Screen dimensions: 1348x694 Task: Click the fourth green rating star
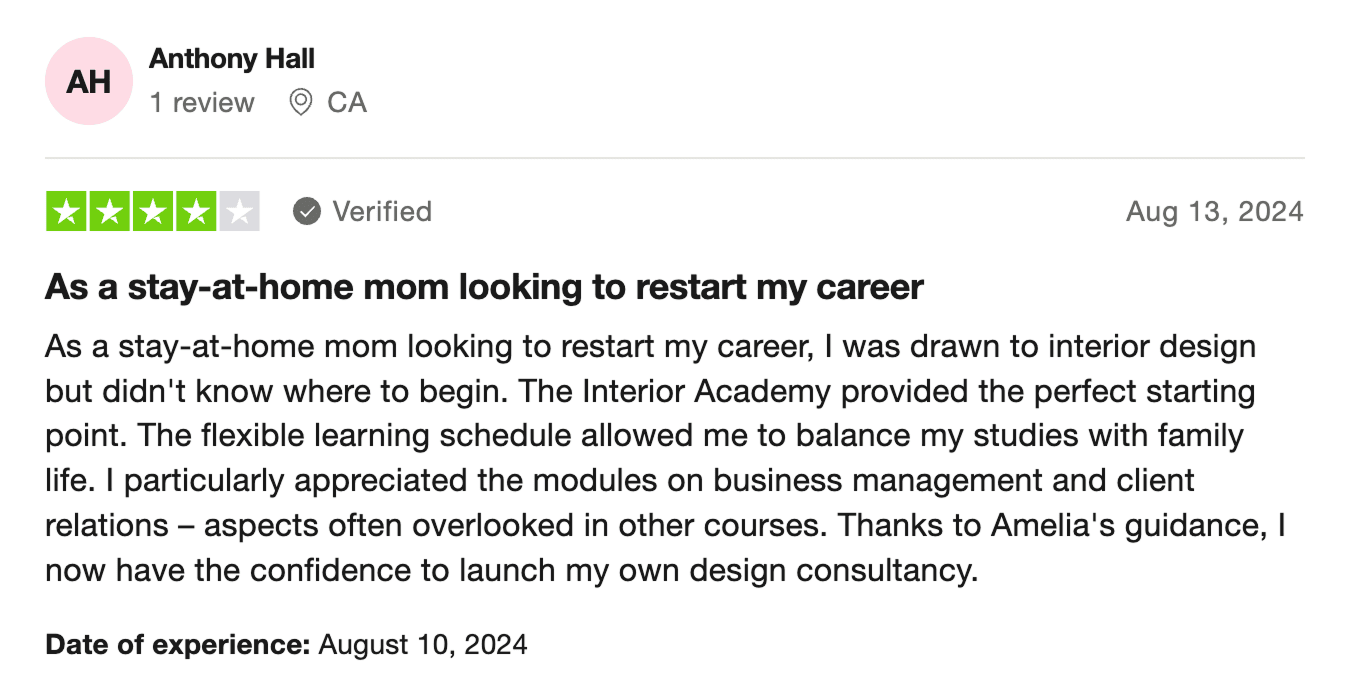(x=196, y=211)
